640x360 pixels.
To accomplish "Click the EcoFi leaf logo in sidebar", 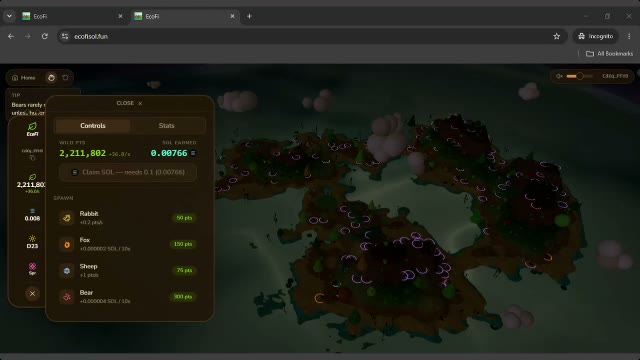I will tap(32, 129).
